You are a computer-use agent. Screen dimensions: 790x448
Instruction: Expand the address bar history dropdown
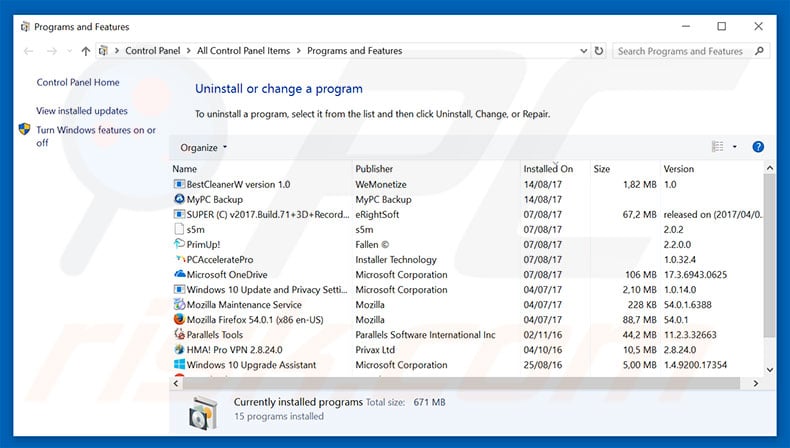click(x=583, y=51)
